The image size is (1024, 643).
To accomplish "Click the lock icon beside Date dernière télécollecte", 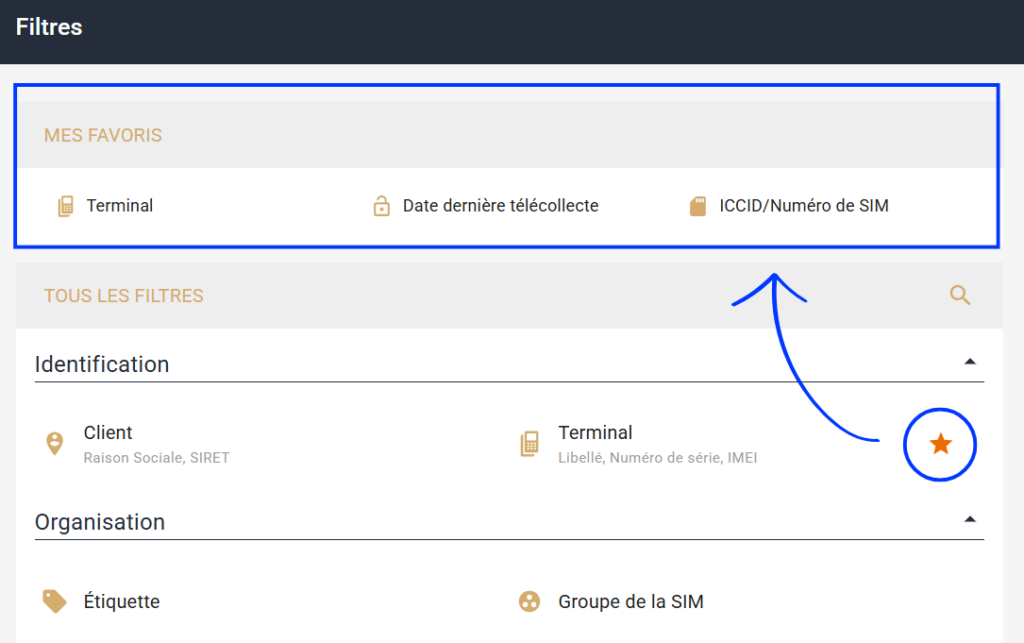I will point(381,207).
